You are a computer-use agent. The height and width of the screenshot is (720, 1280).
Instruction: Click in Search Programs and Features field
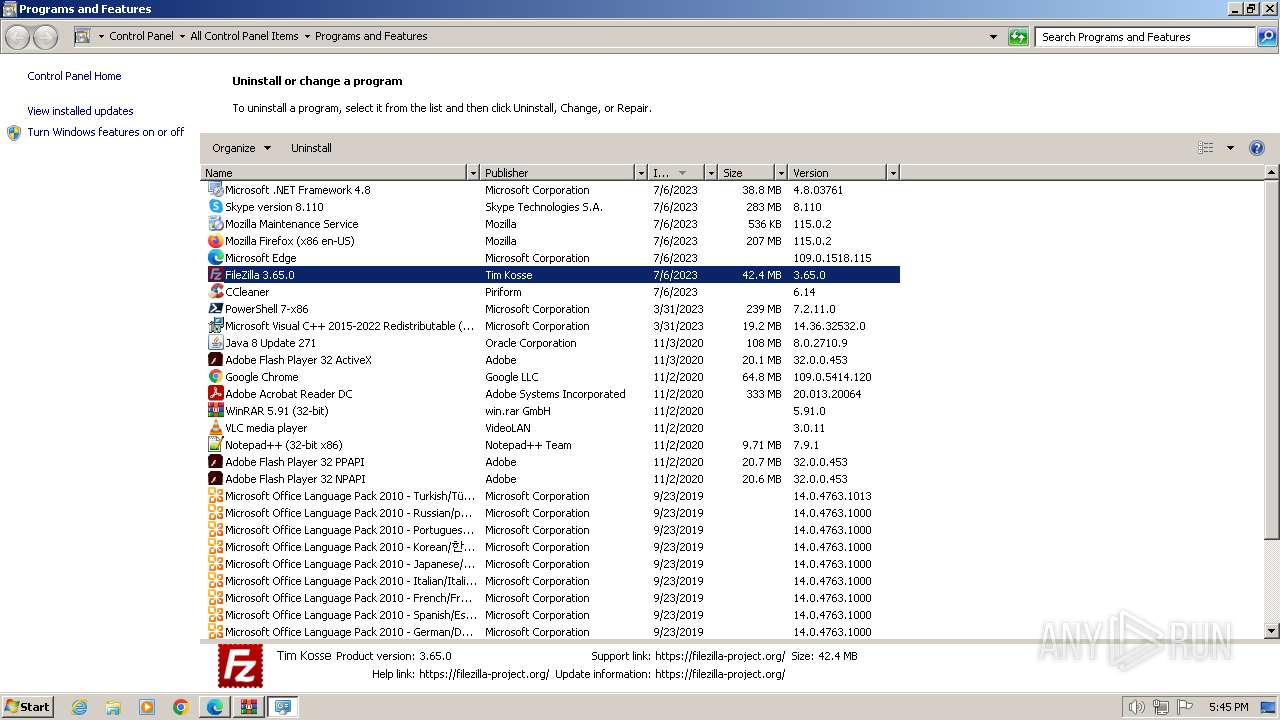pos(1144,37)
